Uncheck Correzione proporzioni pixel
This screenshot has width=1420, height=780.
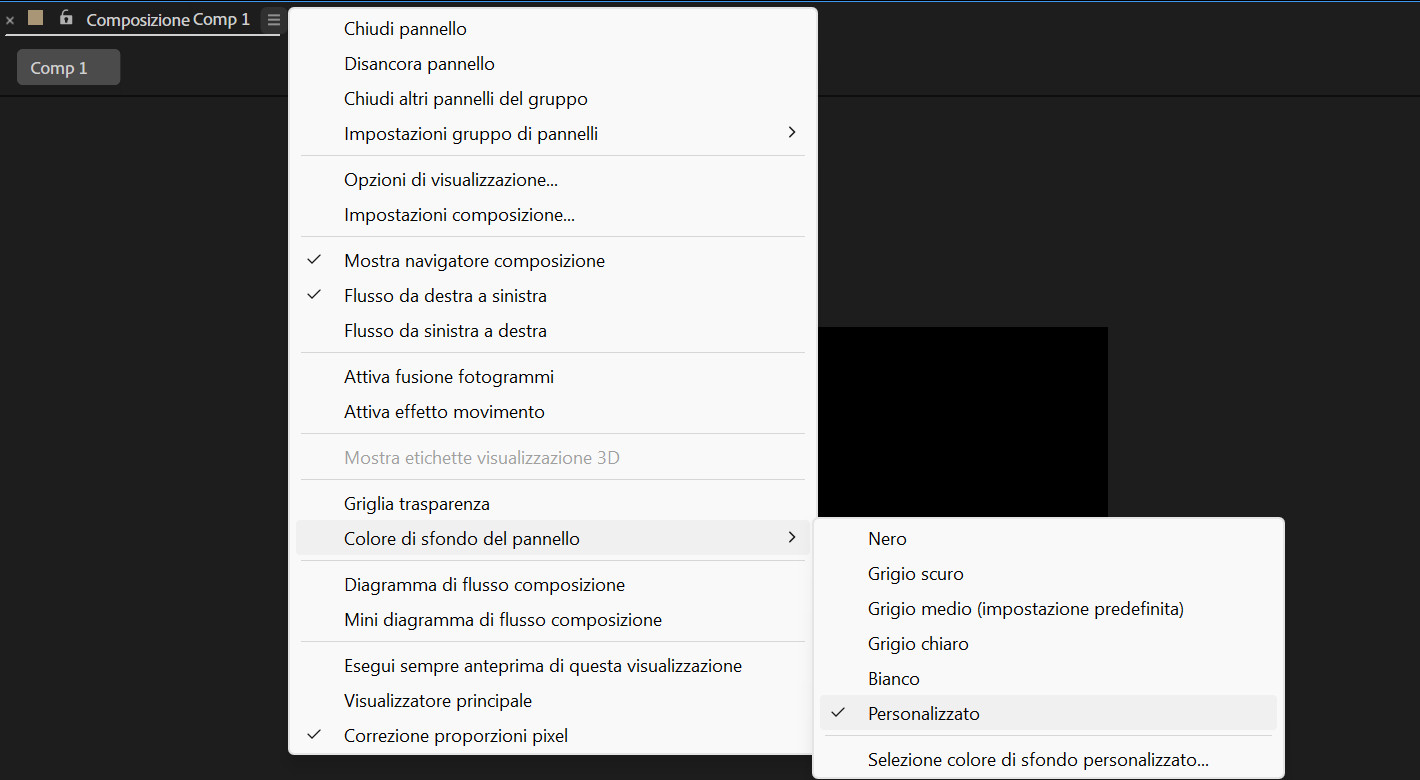pyautogui.click(x=455, y=736)
